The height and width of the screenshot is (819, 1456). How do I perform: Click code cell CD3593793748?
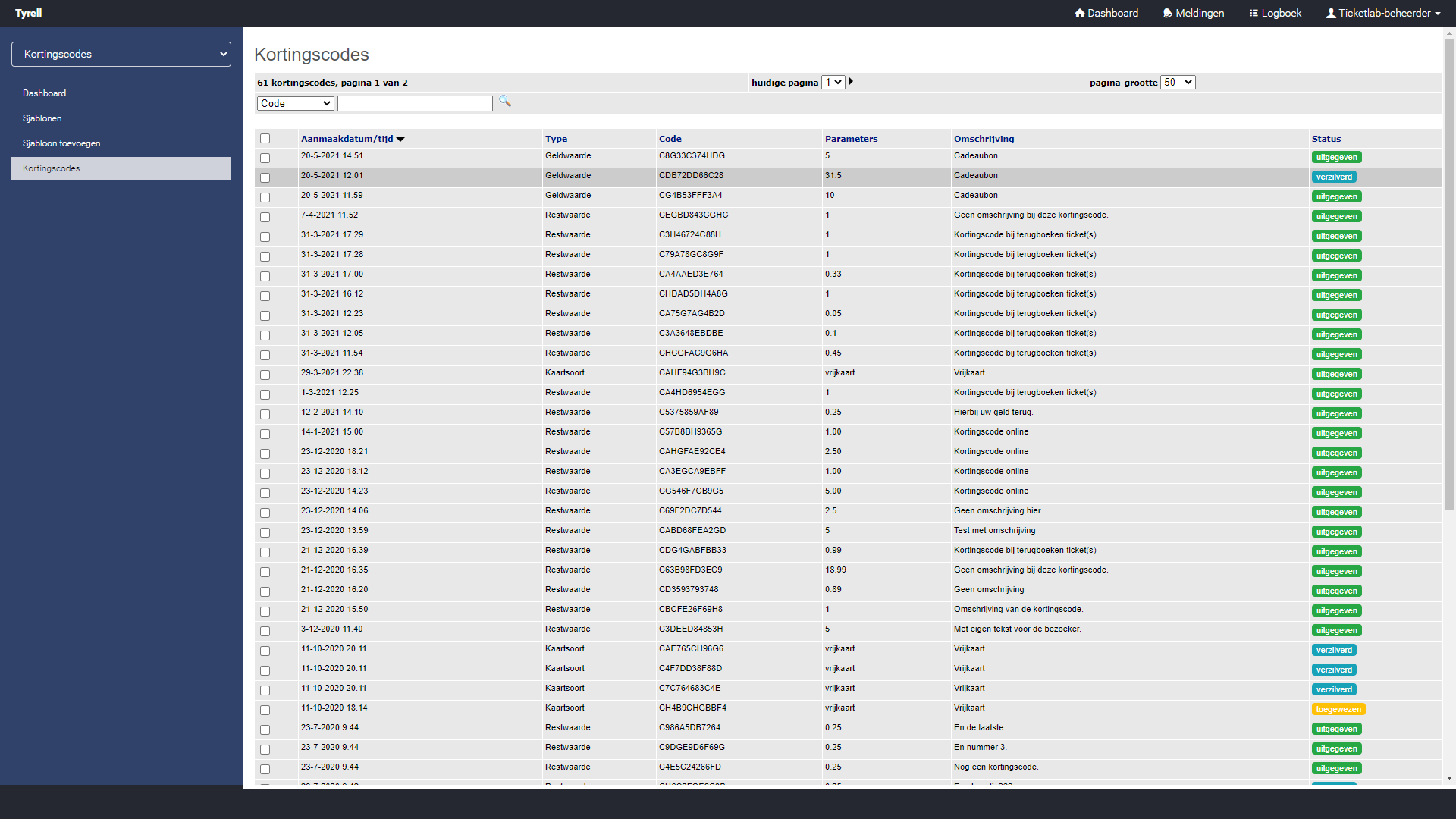click(689, 590)
